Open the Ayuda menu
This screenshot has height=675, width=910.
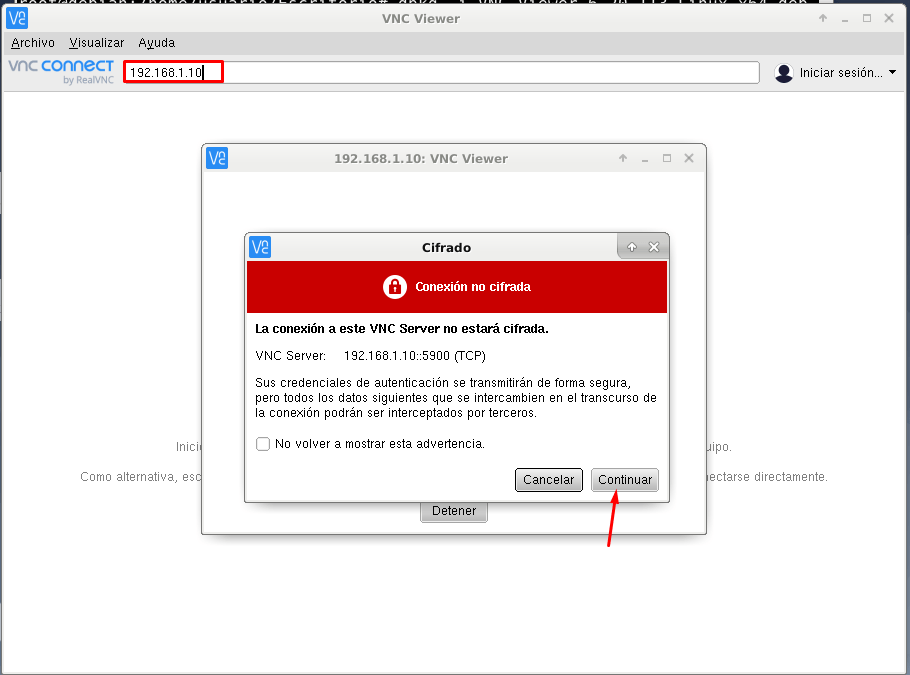(x=156, y=43)
